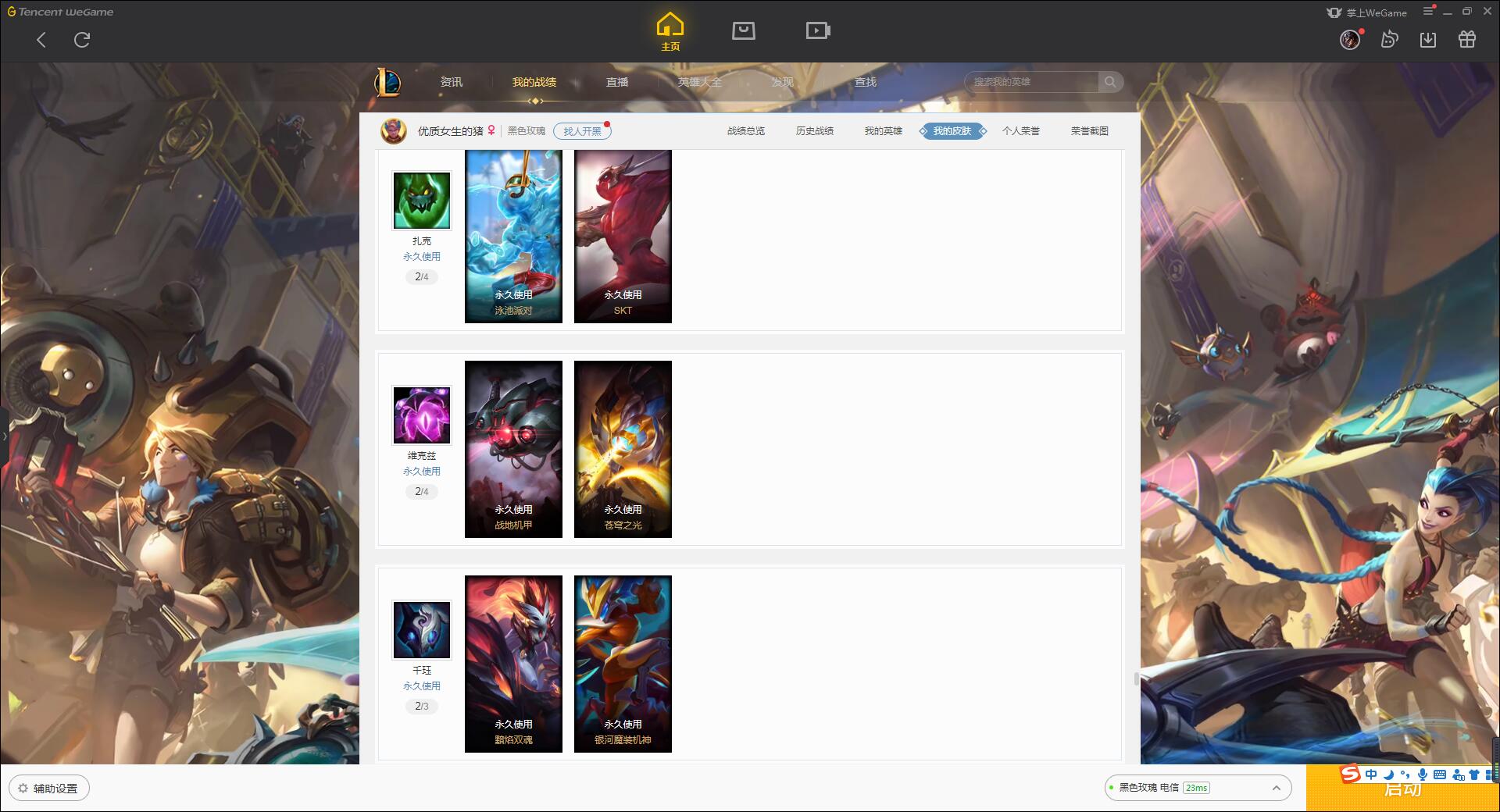Click the search magnifier button
Image resolution: width=1500 pixels, height=812 pixels.
click(1110, 82)
